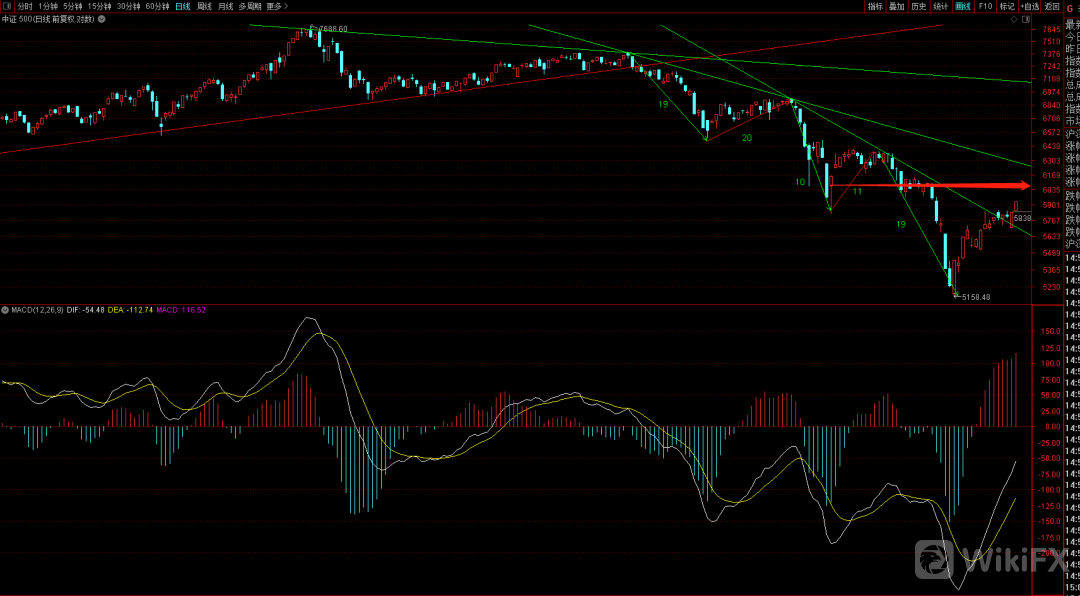This screenshot has height=596, width=1080.
Task: Open F10 company information
Action: [x=985, y=6]
